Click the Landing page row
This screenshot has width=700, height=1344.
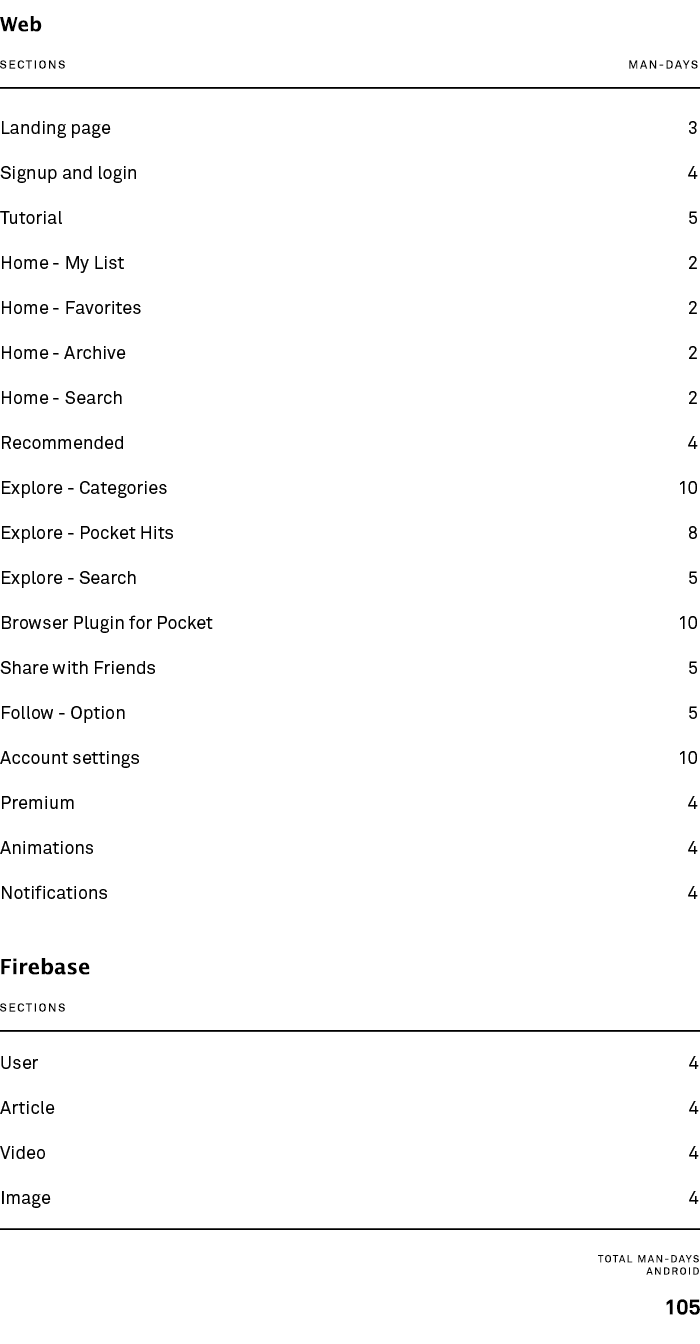click(350, 128)
